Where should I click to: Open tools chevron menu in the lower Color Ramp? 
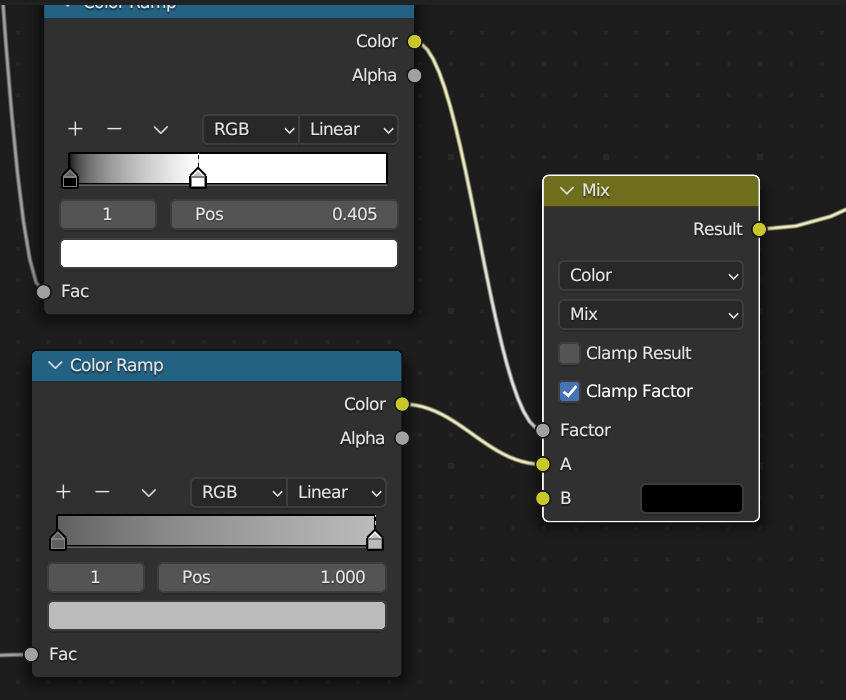click(x=149, y=492)
